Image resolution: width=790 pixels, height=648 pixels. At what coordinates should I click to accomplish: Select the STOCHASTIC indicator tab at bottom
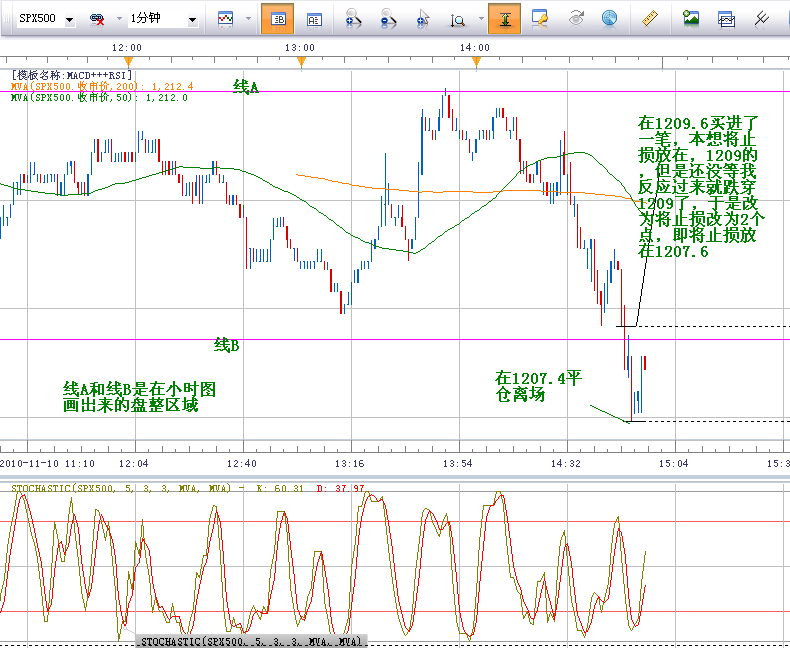point(249,640)
